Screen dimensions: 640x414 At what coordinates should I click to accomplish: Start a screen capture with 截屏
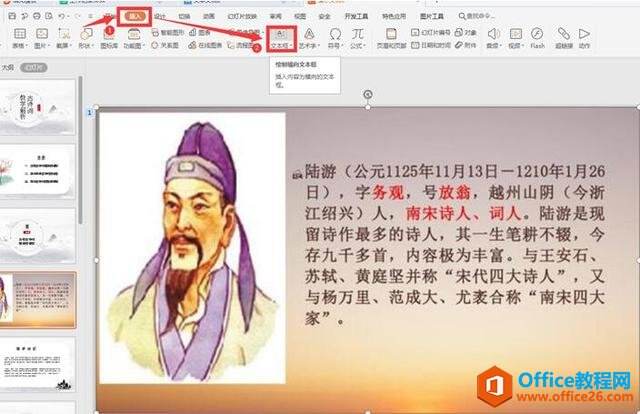coord(63,38)
